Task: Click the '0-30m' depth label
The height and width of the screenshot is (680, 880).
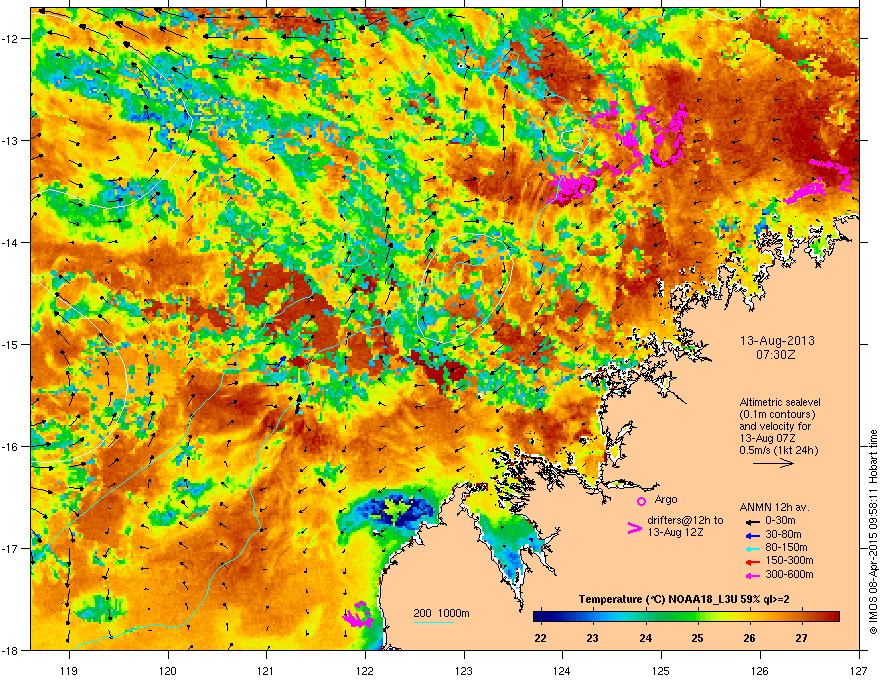Action: click(x=780, y=521)
